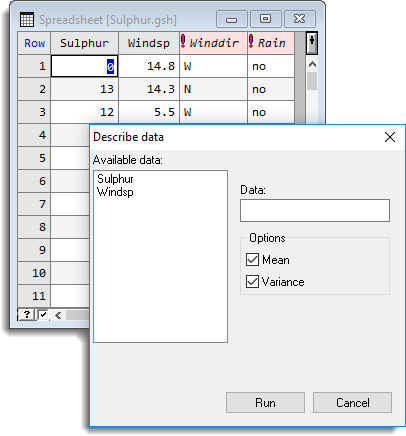Toggle the Mean checkbox
Screen dimensions: 406x436
(252, 260)
